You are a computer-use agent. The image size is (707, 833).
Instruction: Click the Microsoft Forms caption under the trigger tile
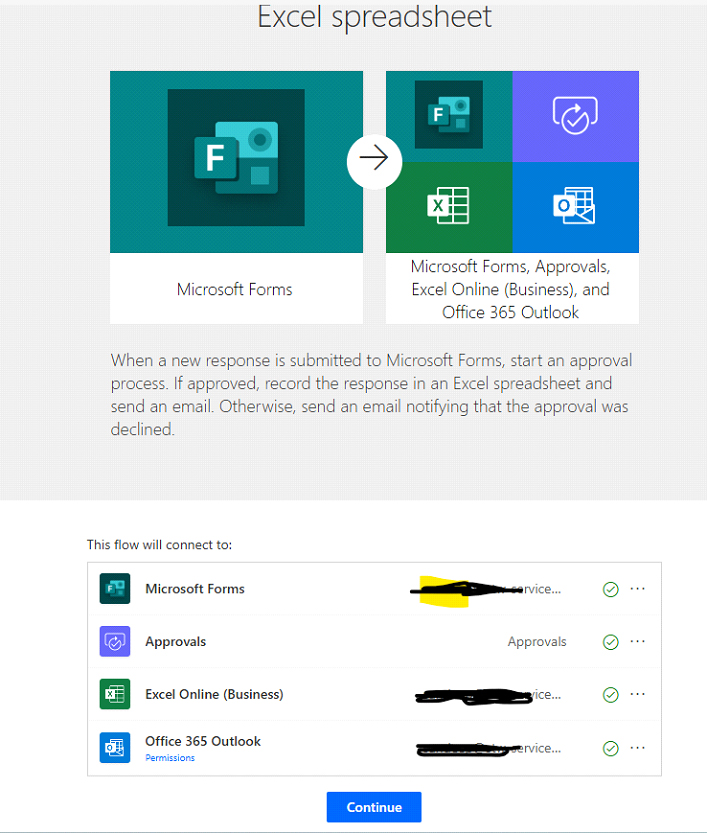[235, 289]
